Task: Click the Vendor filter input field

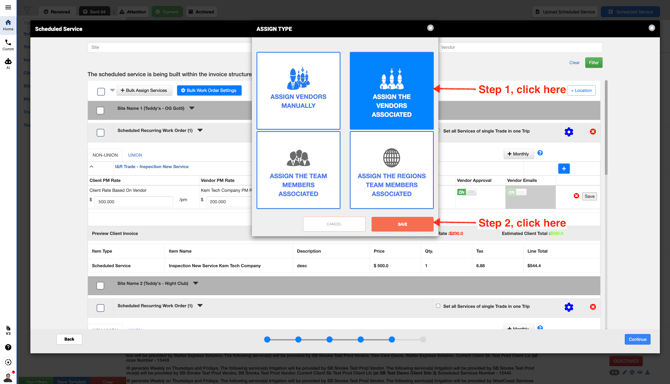Action: 520,47
